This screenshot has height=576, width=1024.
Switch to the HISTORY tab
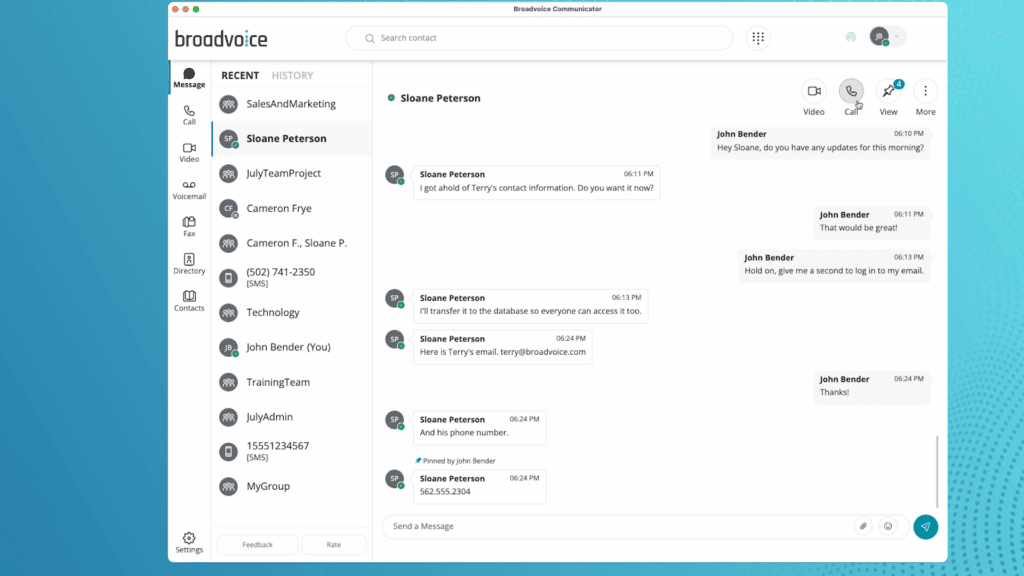coord(292,75)
